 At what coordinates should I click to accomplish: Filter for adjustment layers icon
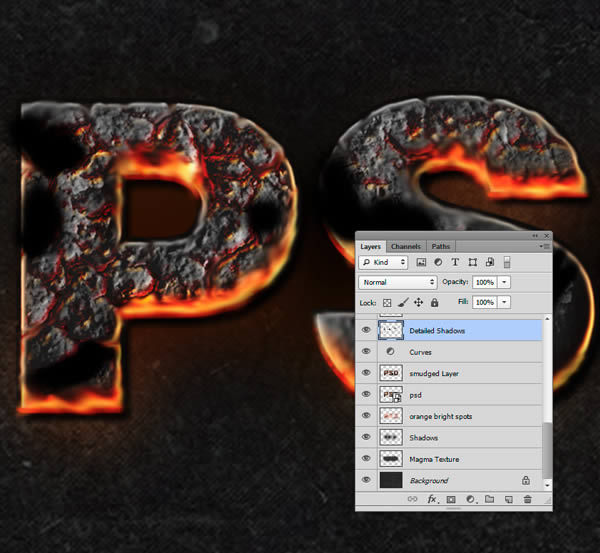[438, 262]
